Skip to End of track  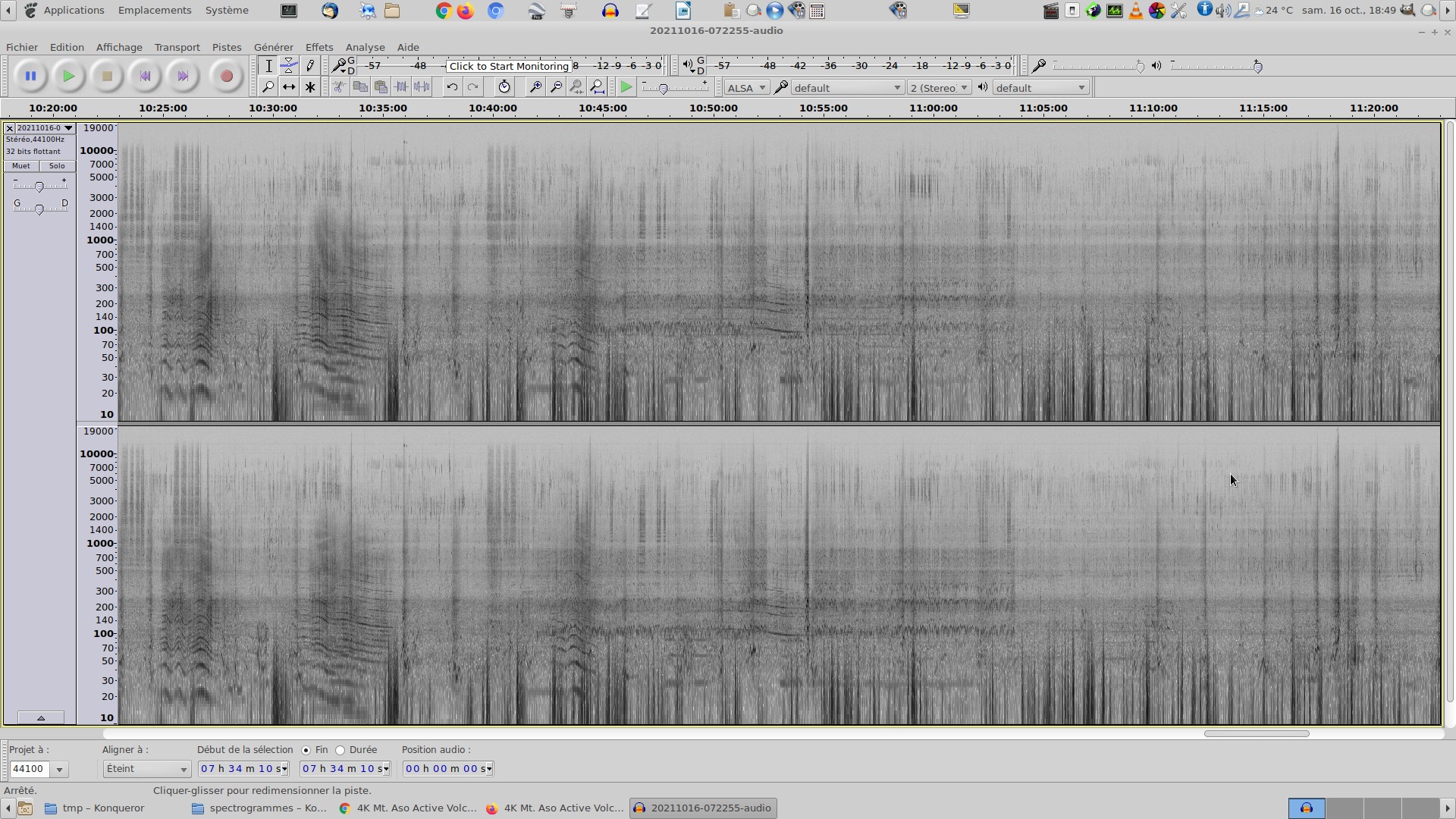pos(182,76)
